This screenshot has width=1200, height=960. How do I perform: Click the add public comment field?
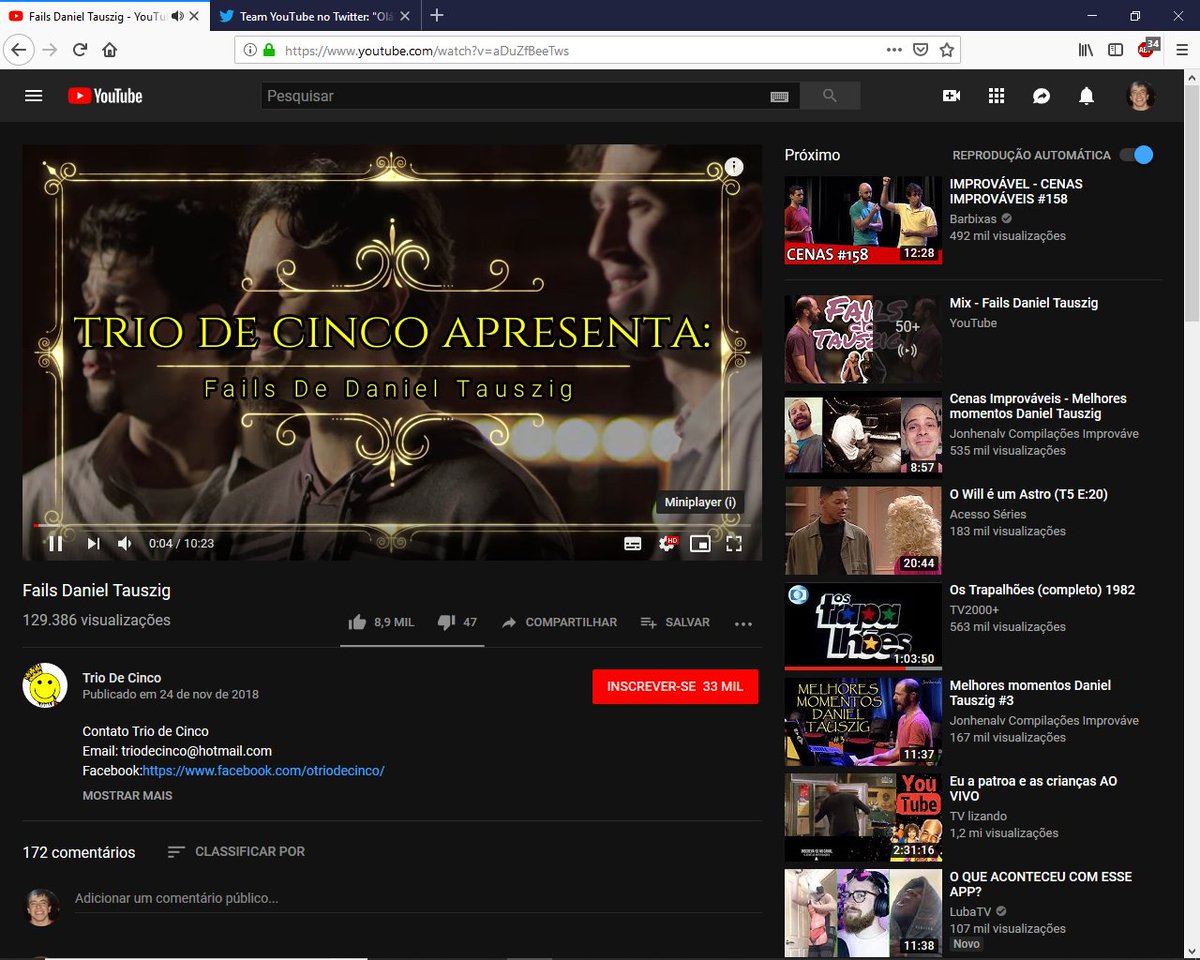pyautogui.click(x=418, y=899)
